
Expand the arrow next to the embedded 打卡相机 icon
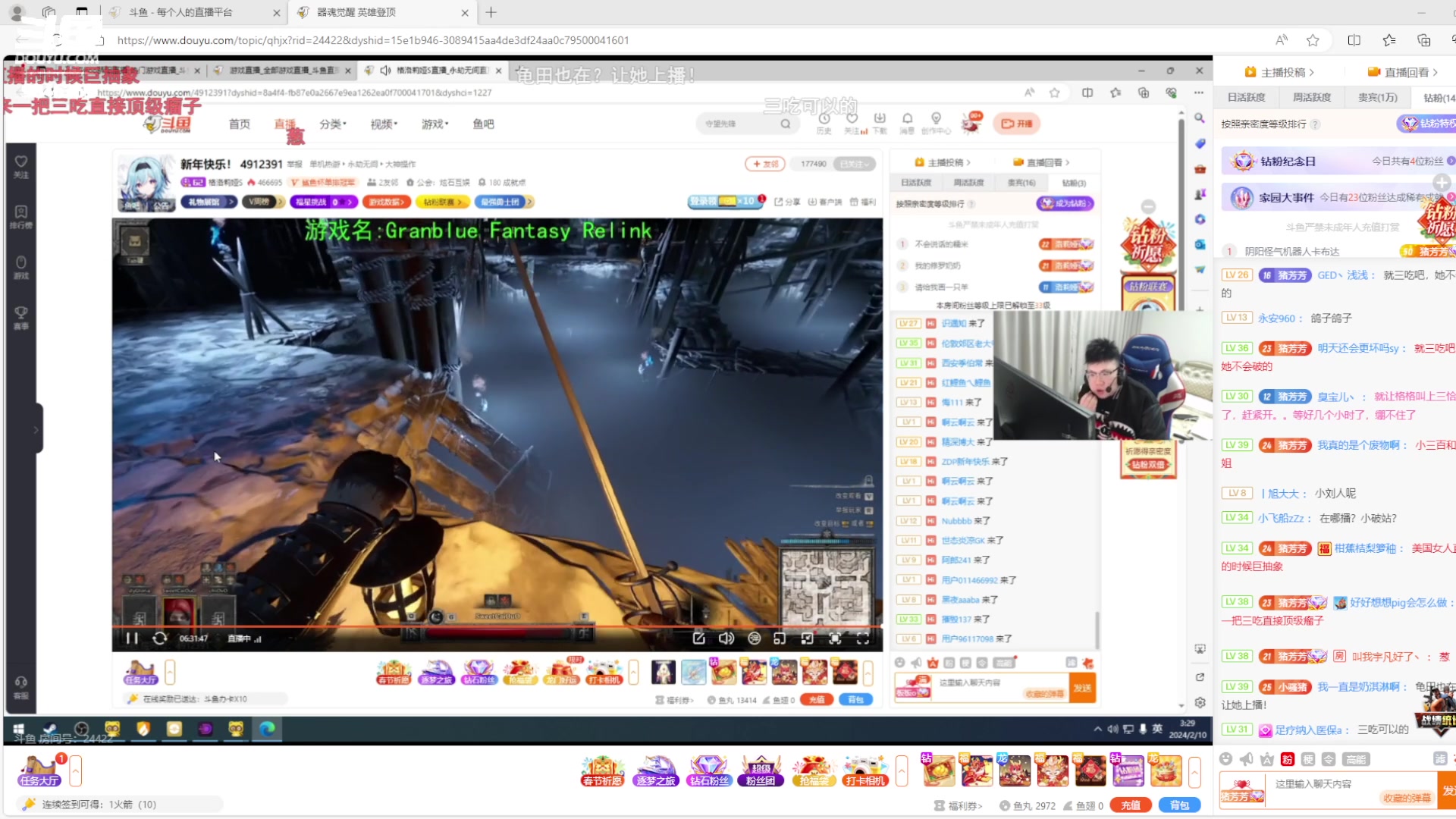coord(633,672)
